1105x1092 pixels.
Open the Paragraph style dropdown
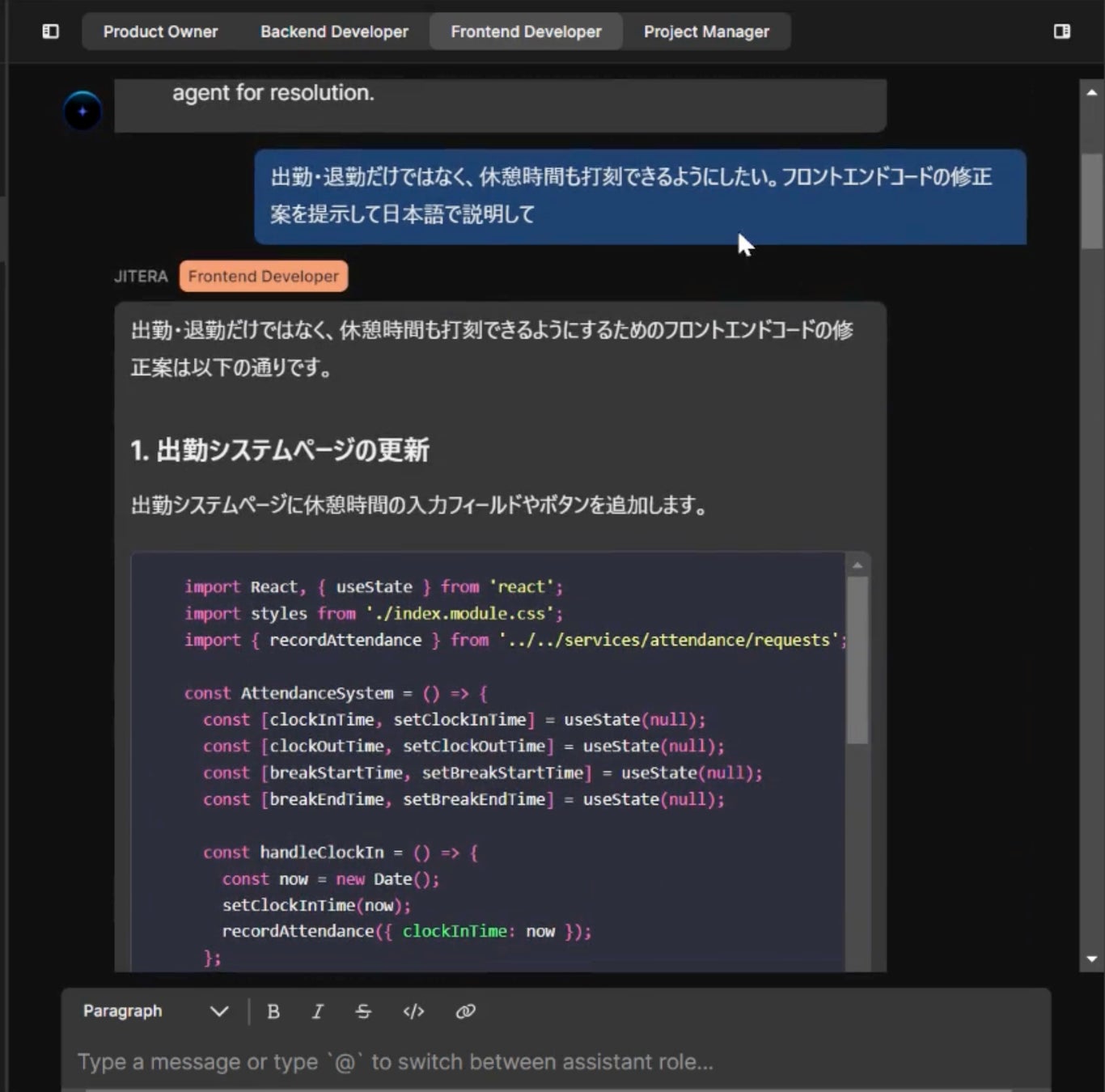click(155, 1011)
